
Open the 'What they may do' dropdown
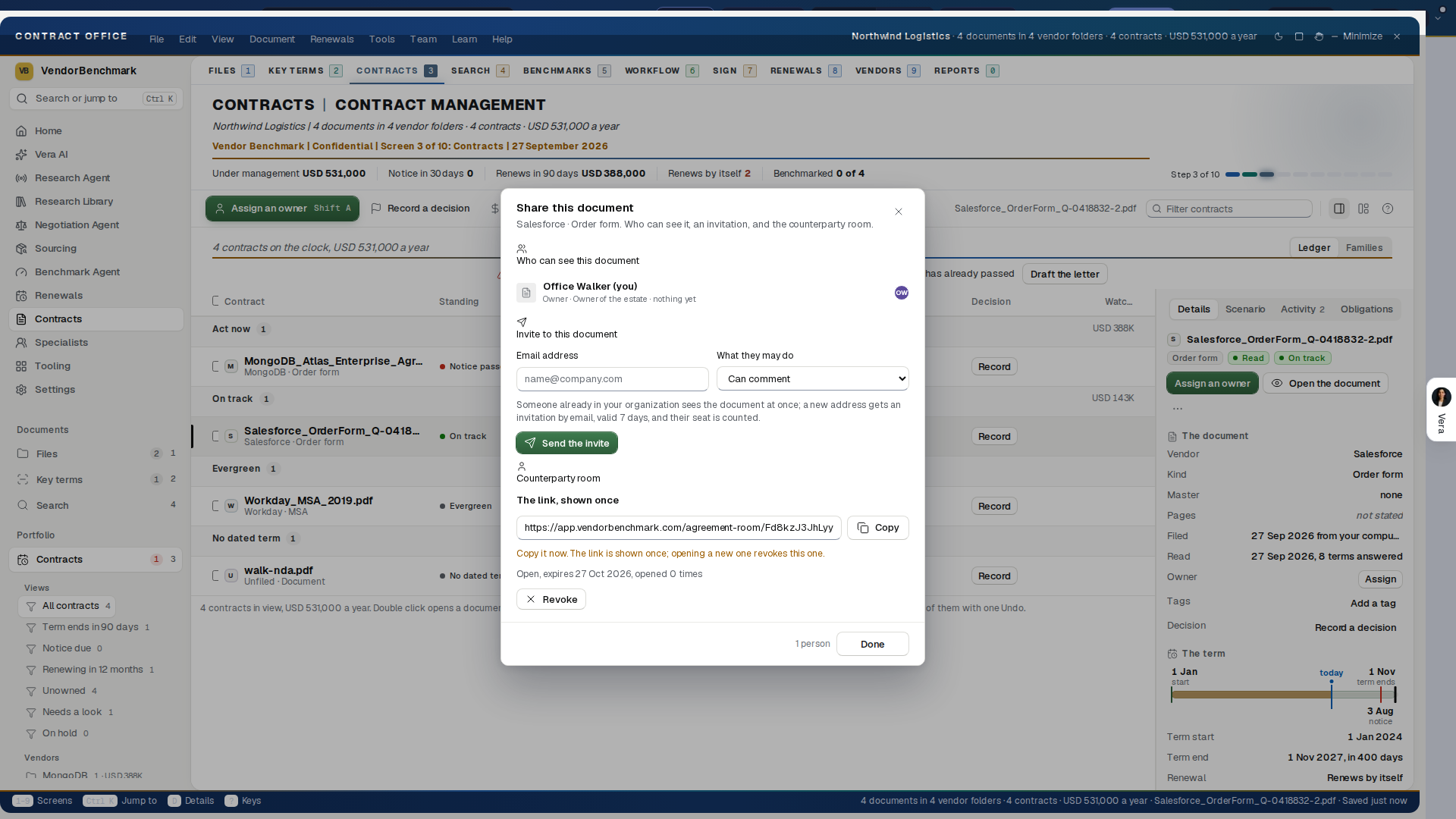click(812, 378)
